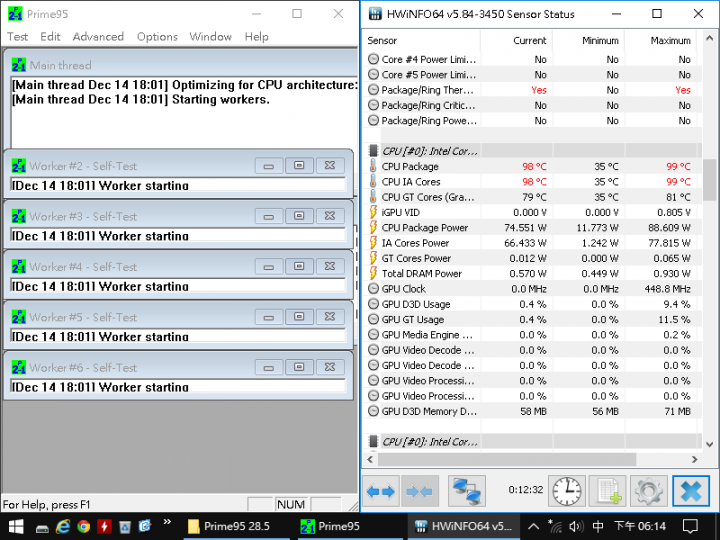The image size is (720, 540).
Task: Open the Help menu in Prime95
Action: click(256, 37)
